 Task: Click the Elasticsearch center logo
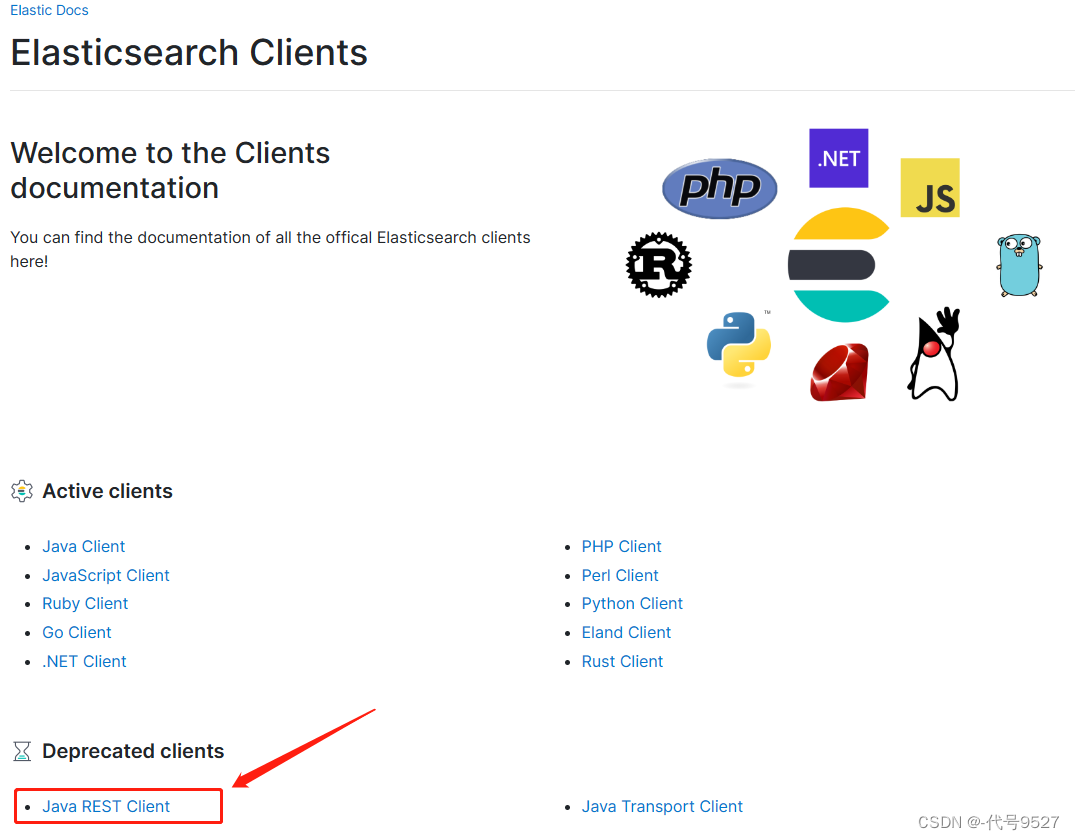pos(838,265)
